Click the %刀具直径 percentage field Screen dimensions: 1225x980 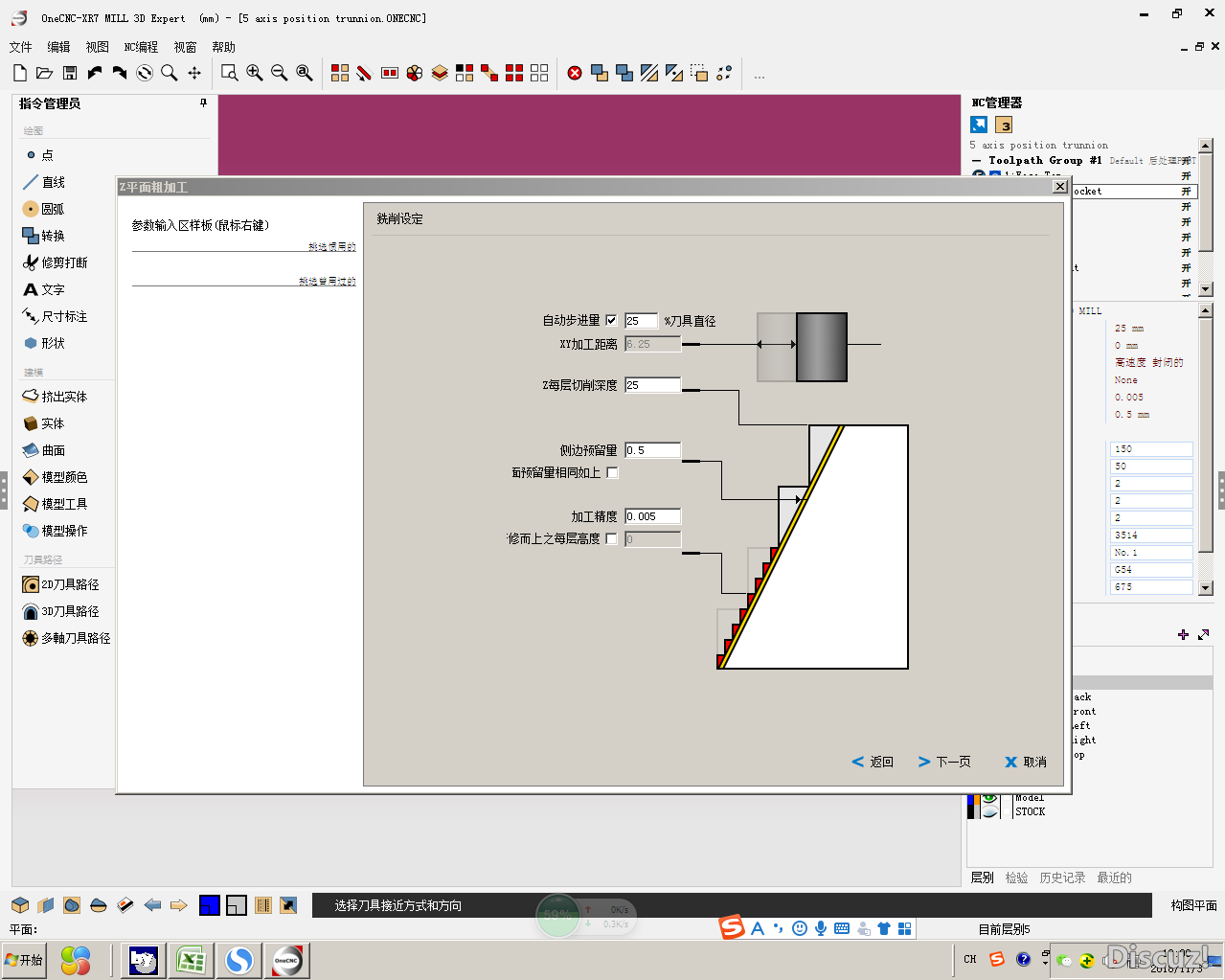point(641,321)
